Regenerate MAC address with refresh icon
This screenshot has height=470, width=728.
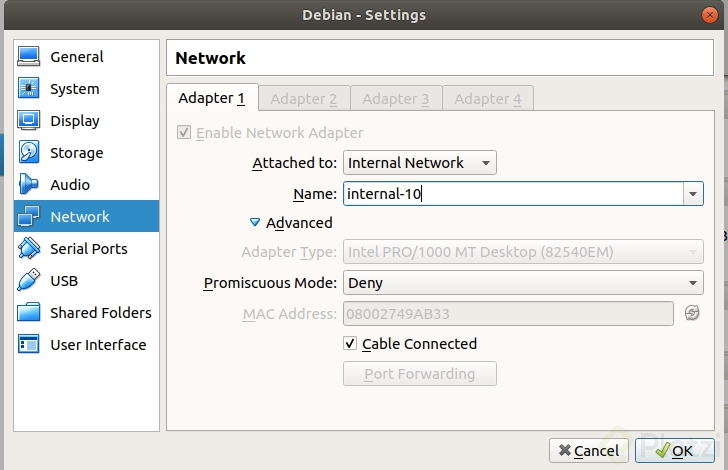coord(692,314)
